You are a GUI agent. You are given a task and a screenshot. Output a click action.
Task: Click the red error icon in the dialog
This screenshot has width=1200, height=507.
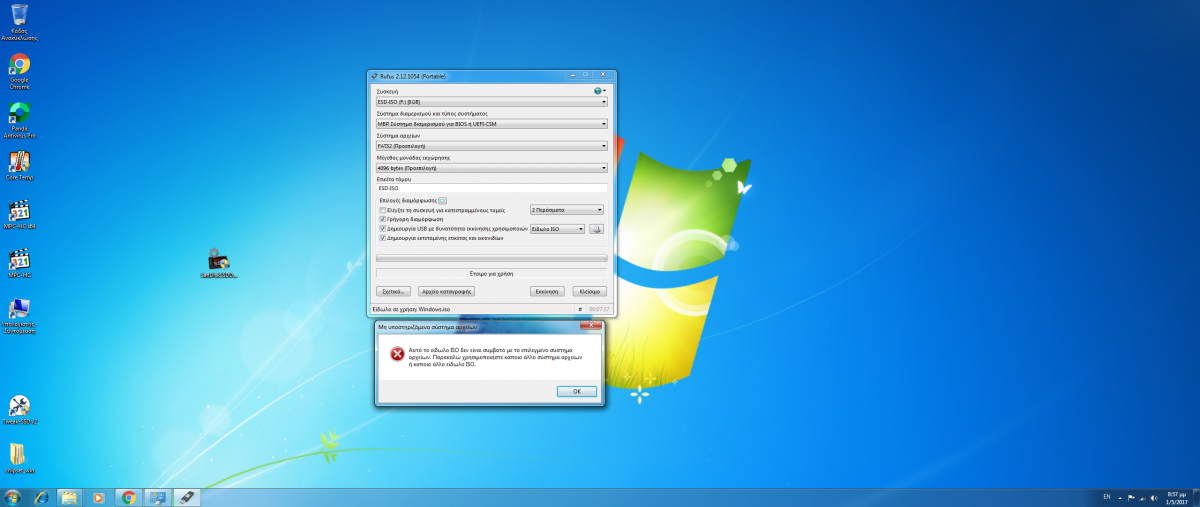(397, 354)
